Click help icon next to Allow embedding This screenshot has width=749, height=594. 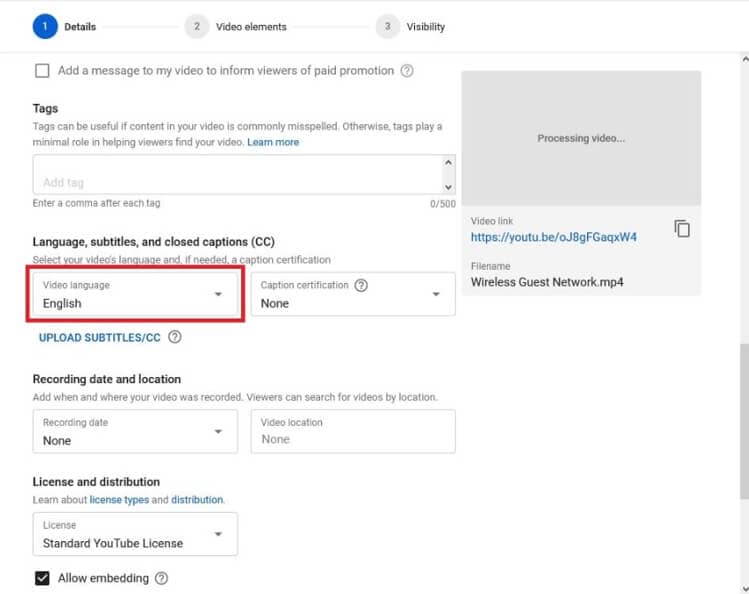pos(161,578)
